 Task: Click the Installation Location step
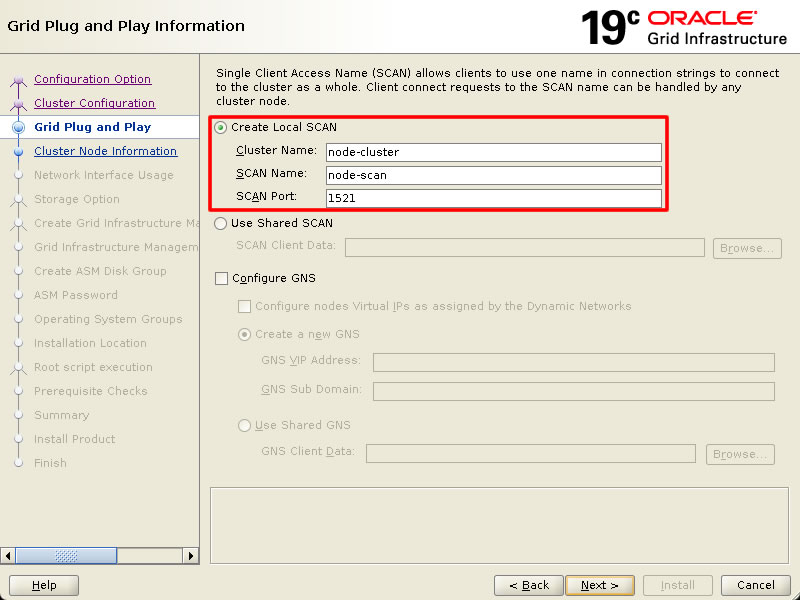point(90,343)
